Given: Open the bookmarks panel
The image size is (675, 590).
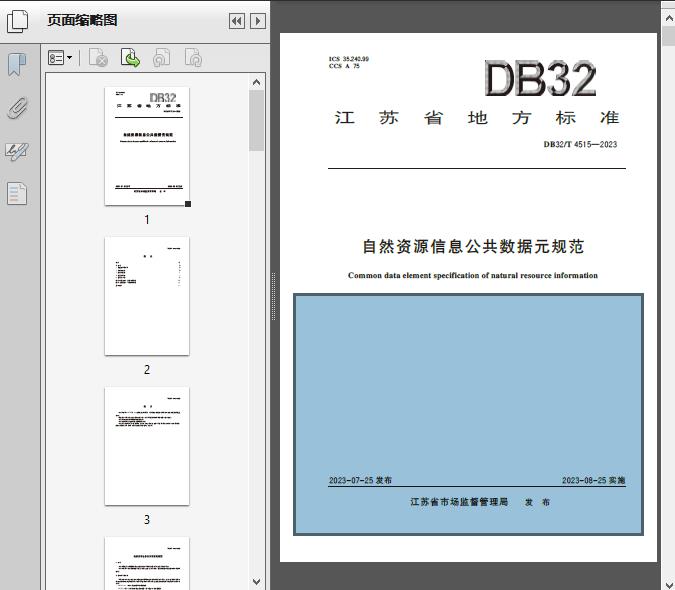Looking at the screenshot, I should point(17,65).
